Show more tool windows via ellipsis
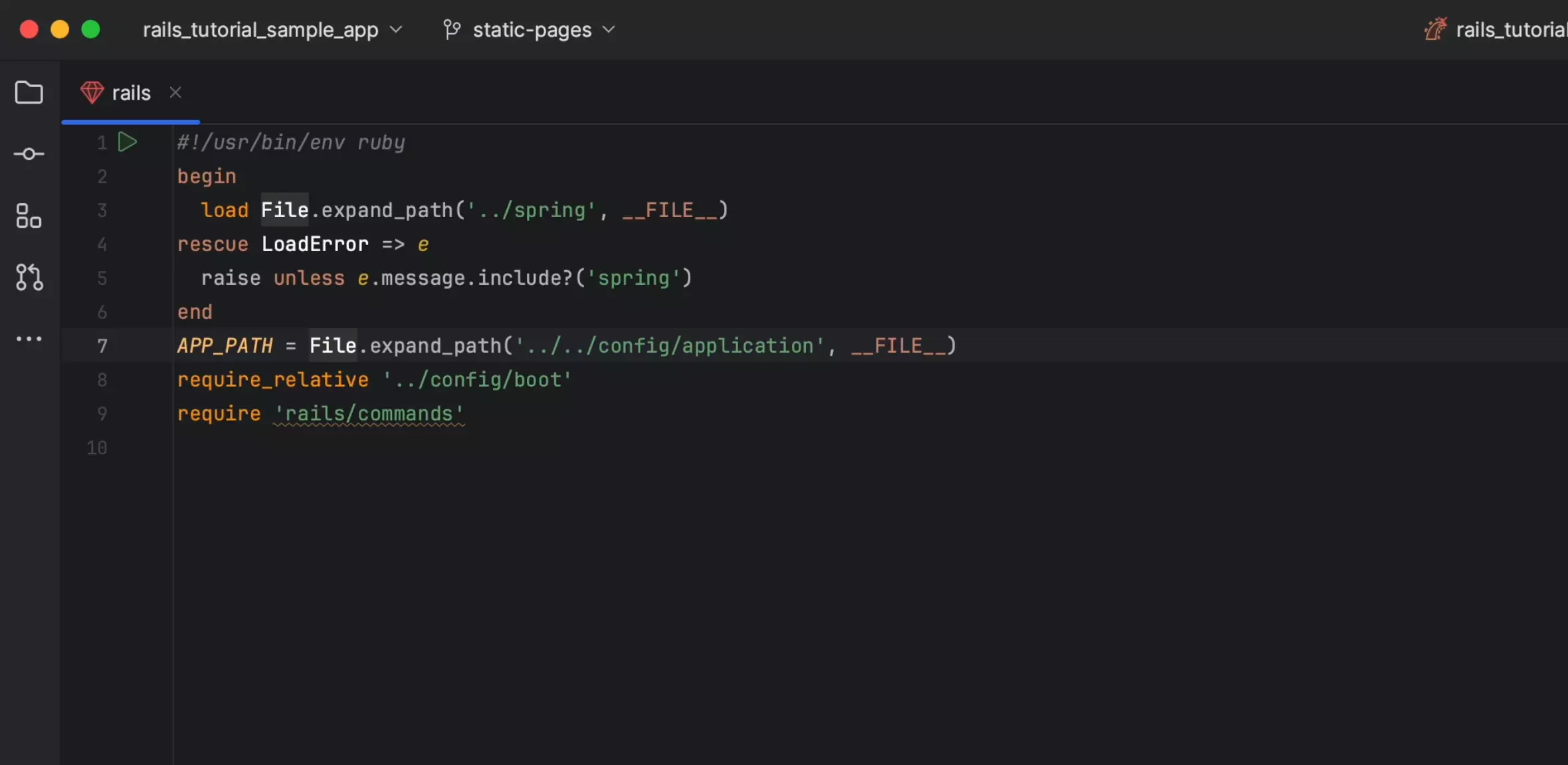1568x765 pixels. 29,339
